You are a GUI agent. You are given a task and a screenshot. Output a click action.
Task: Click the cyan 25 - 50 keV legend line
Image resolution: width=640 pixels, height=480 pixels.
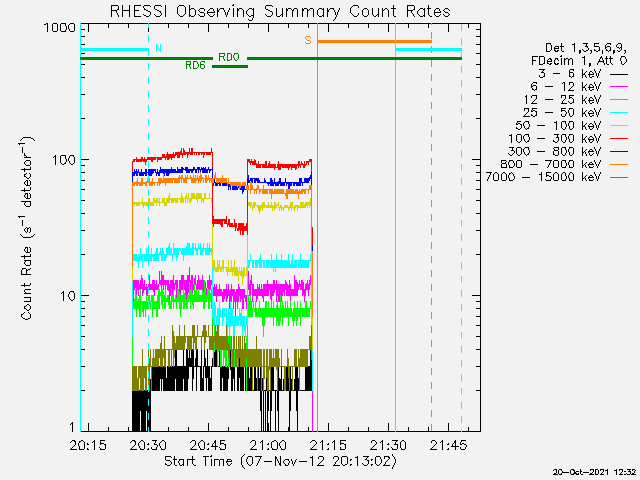[x=619, y=113]
